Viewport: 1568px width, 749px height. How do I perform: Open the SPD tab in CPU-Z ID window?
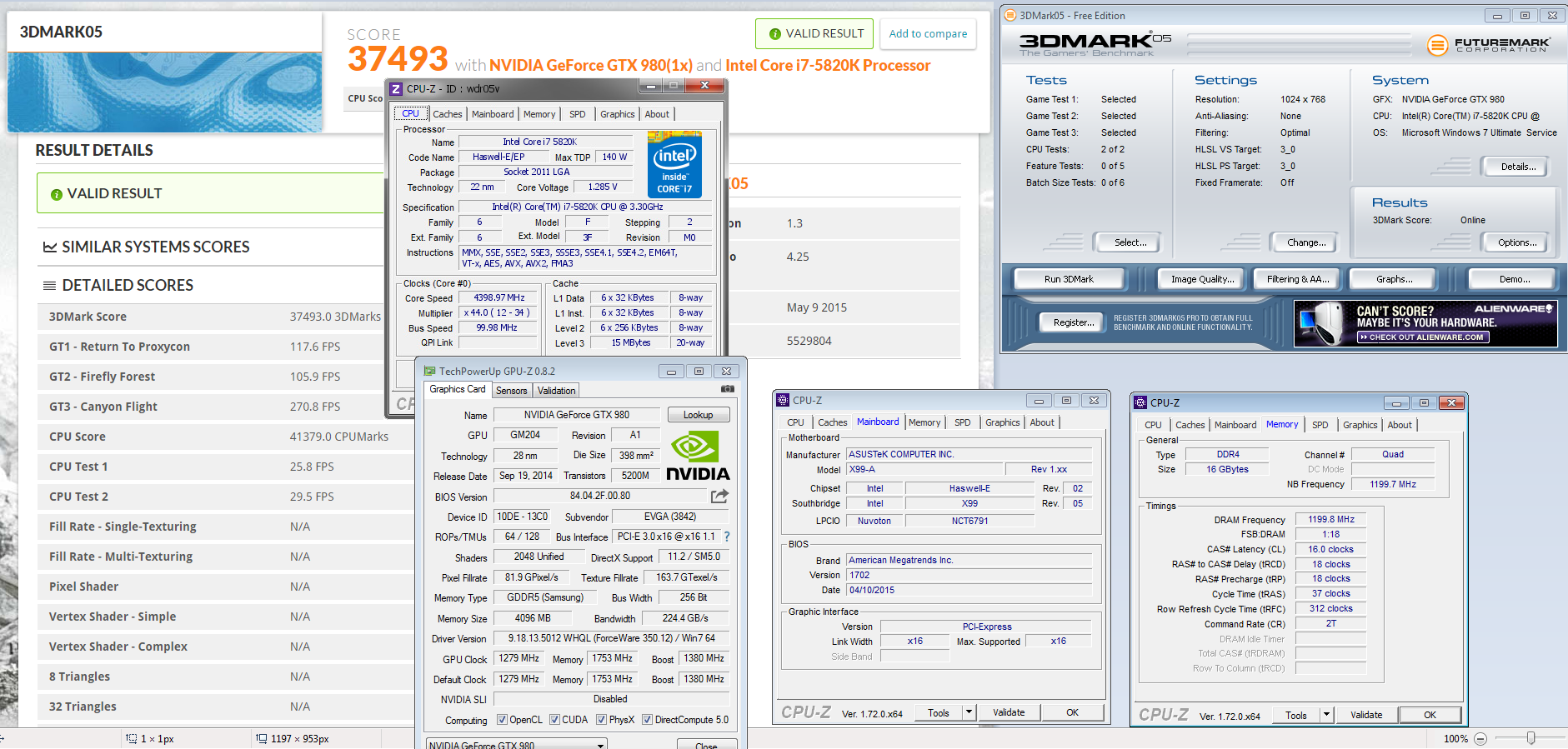(578, 114)
